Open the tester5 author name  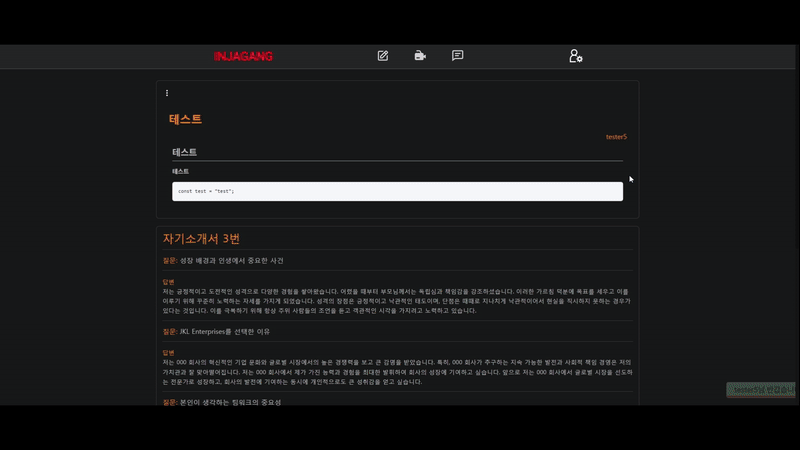click(x=616, y=137)
